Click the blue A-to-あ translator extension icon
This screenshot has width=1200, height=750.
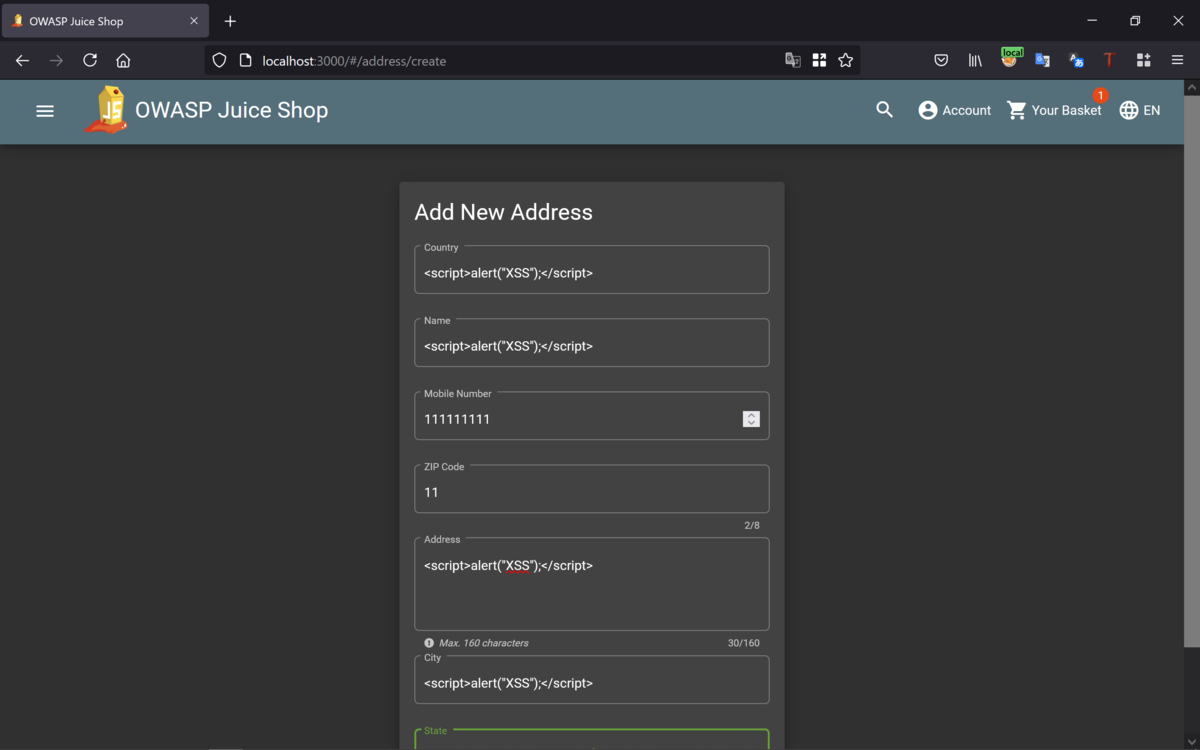point(1076,61)
